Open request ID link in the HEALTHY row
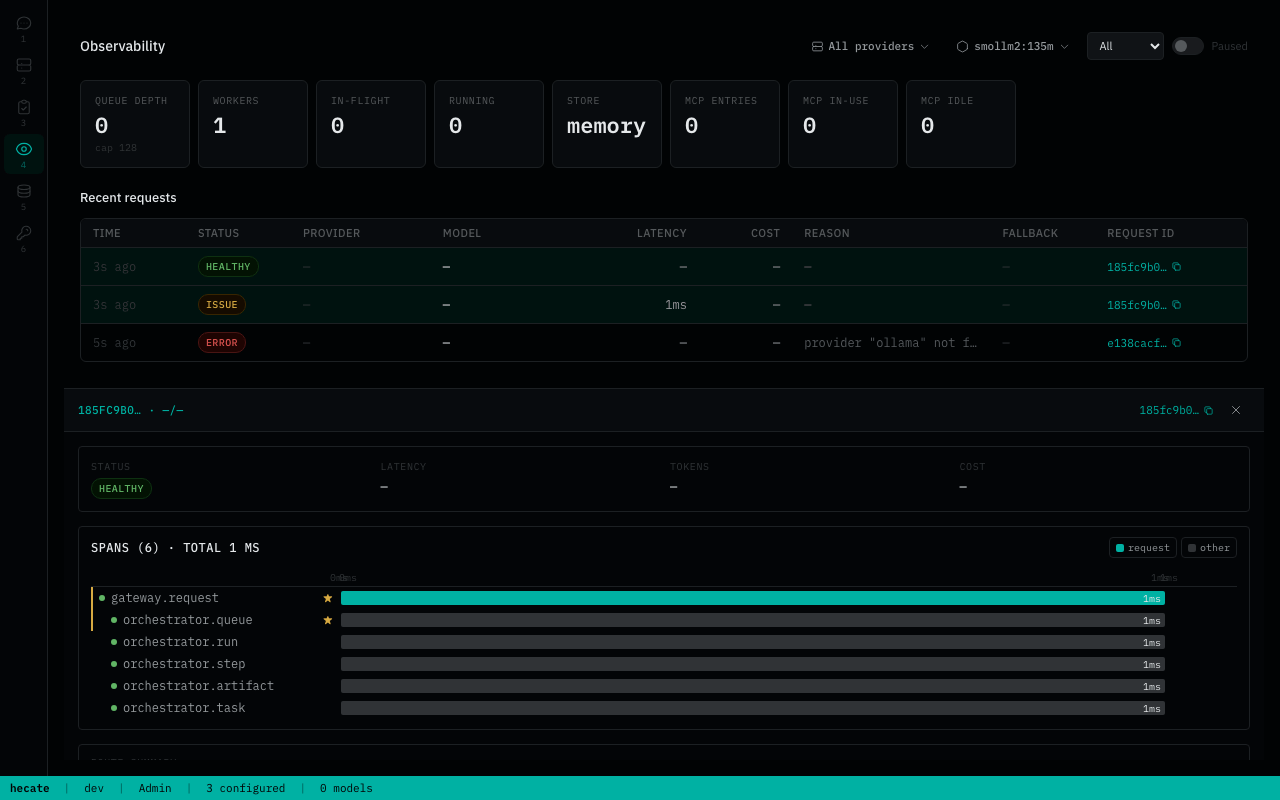 [1137, 267]
